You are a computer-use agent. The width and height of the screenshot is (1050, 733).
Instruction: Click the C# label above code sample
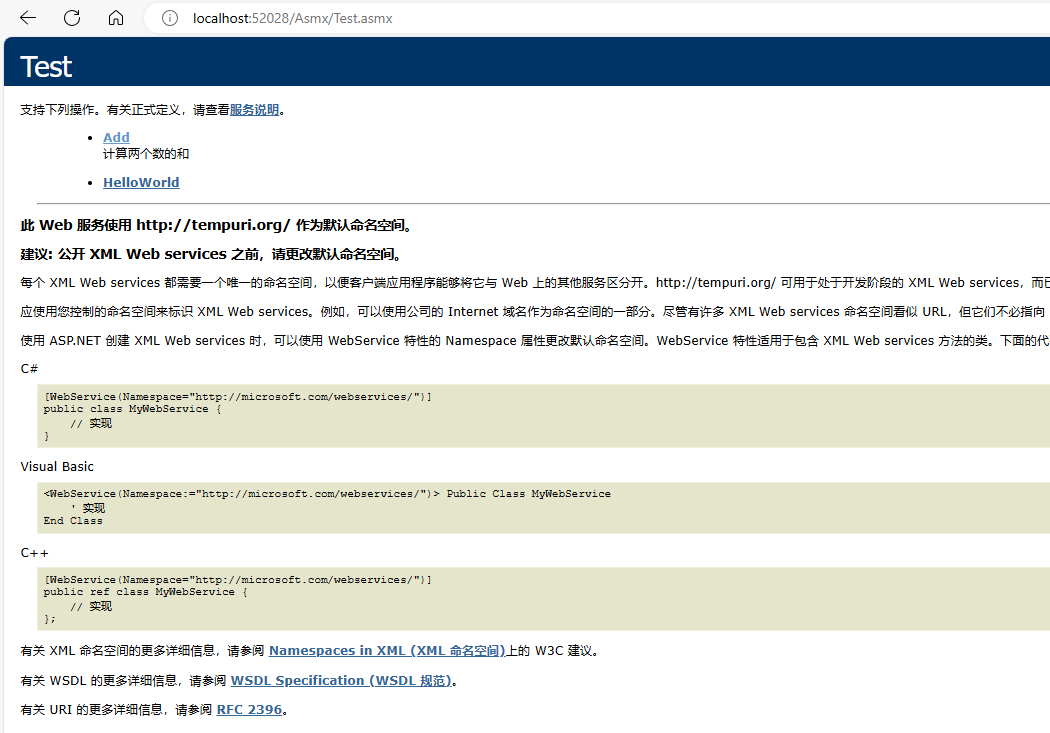[x=29, y=369]
